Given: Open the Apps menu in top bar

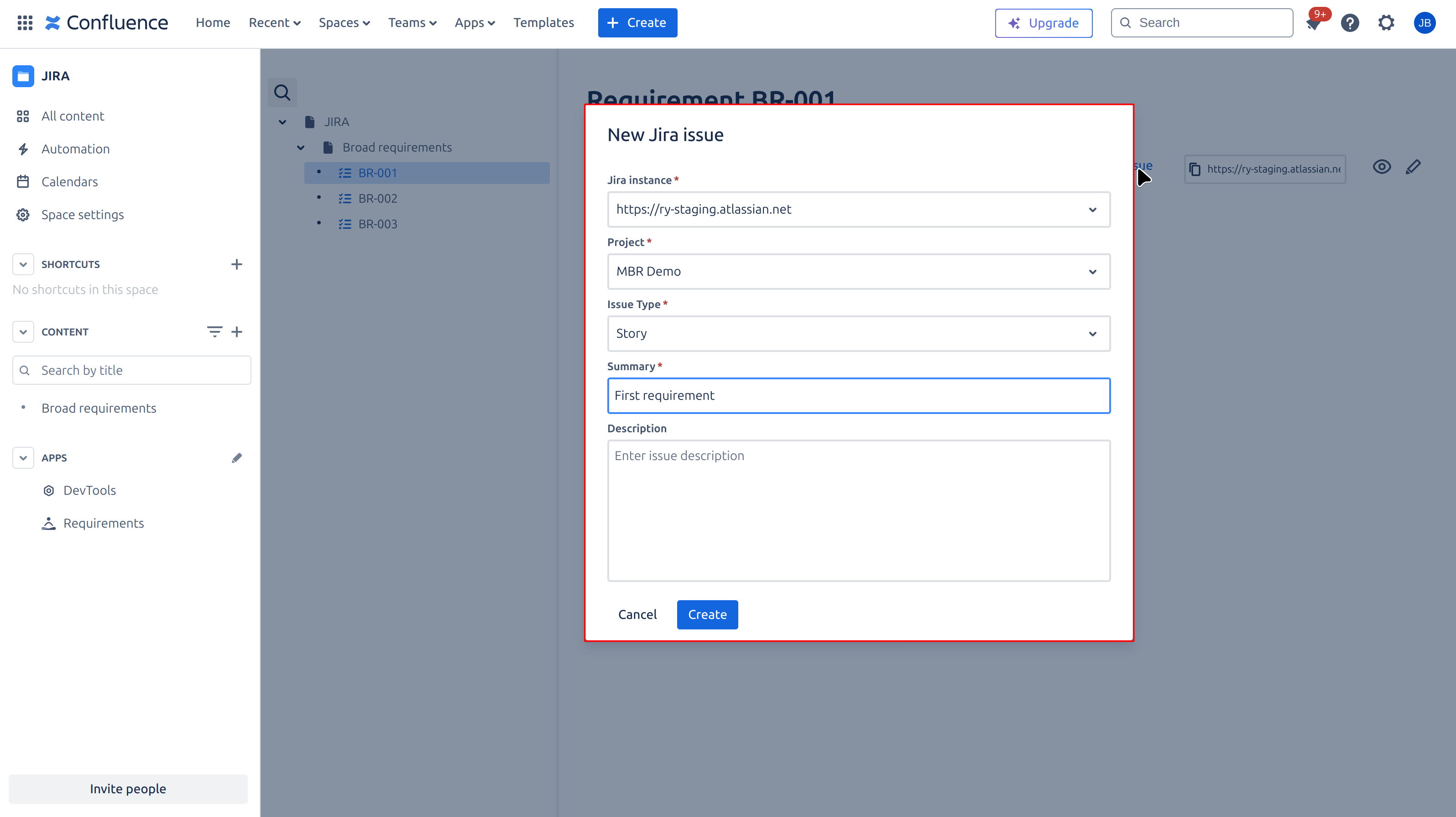Looking at the screenshot, I should click(475, 23).
